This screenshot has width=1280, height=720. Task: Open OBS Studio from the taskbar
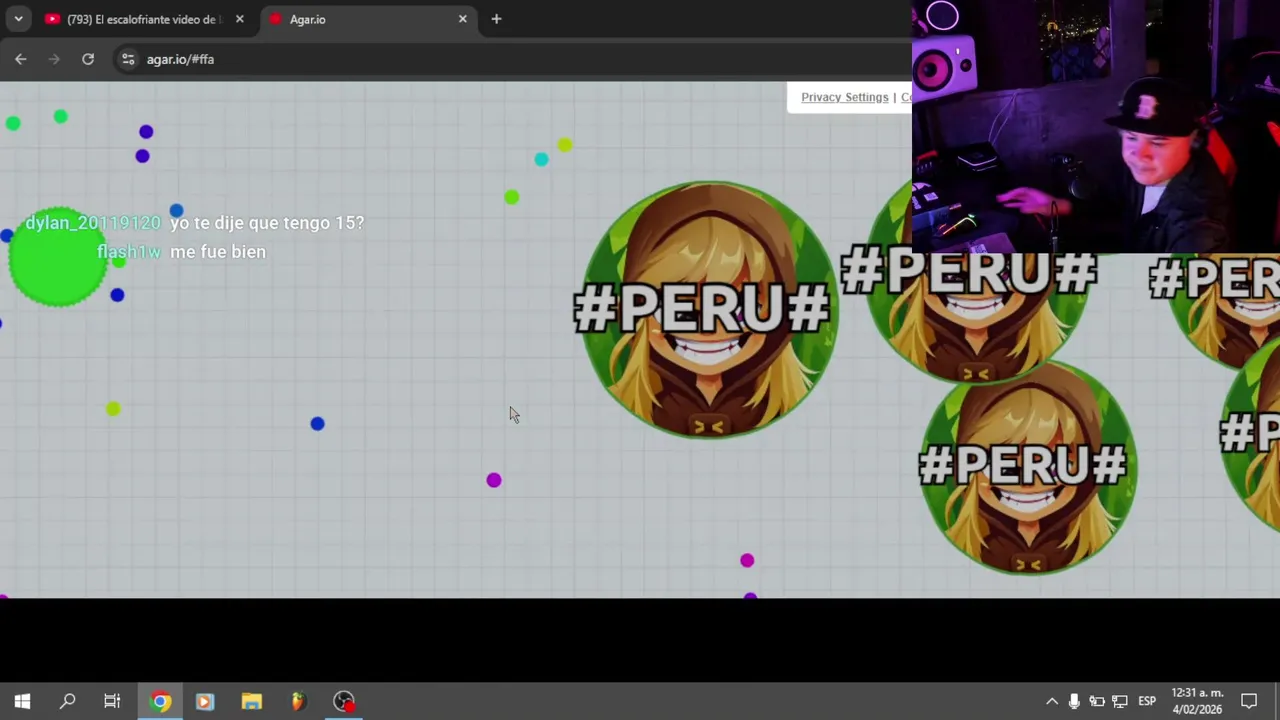(344, 701)
